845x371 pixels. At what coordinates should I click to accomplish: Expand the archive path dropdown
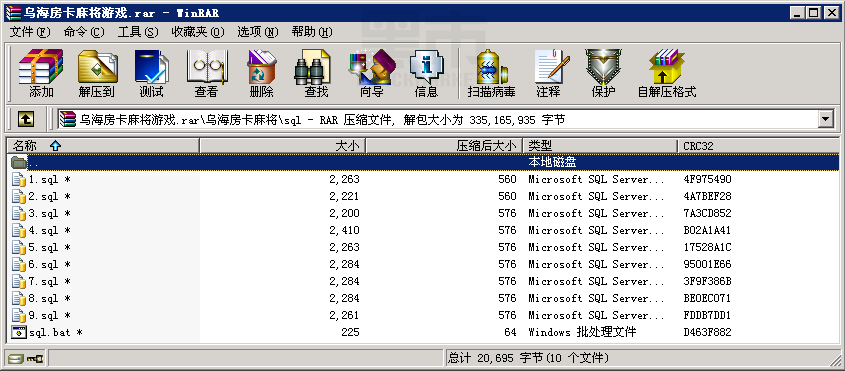pos(825,119)
